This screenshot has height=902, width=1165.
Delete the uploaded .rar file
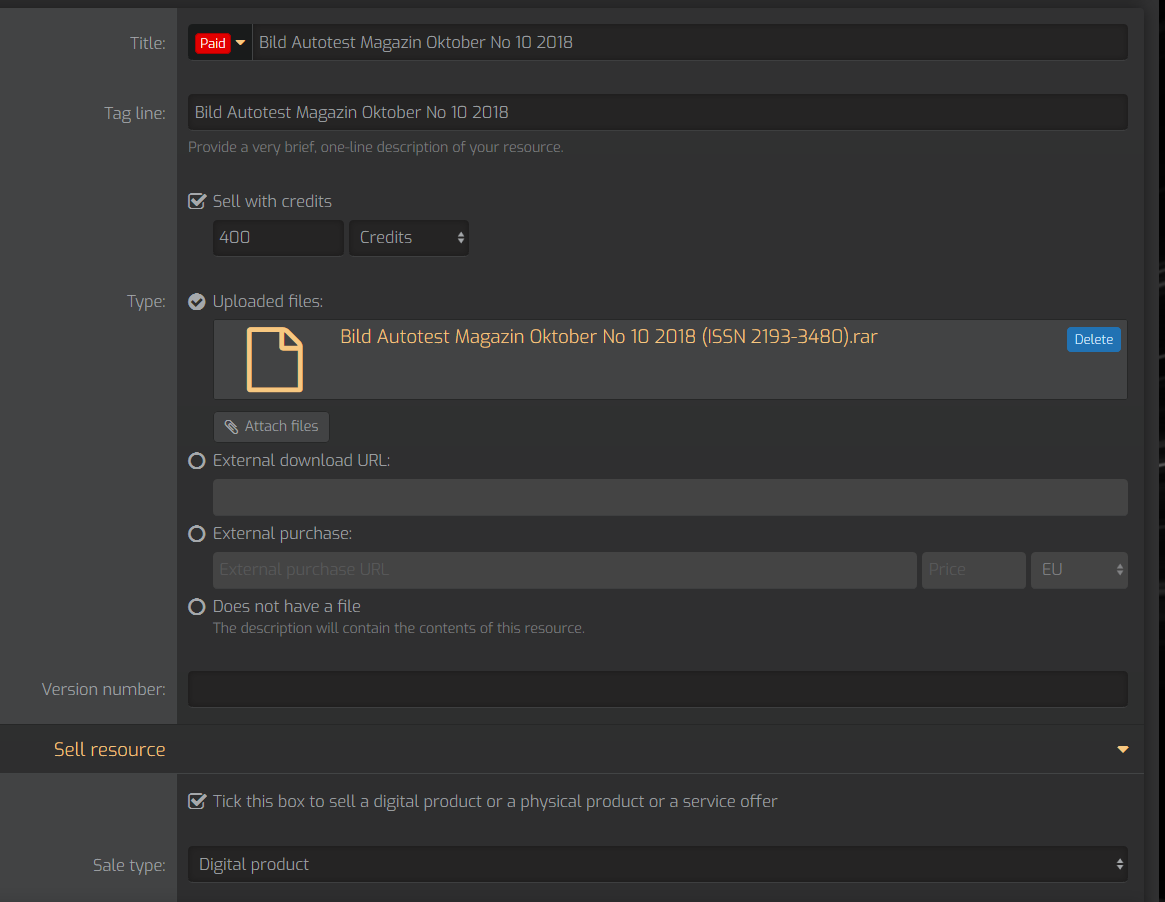click(x=1094, y=340)
